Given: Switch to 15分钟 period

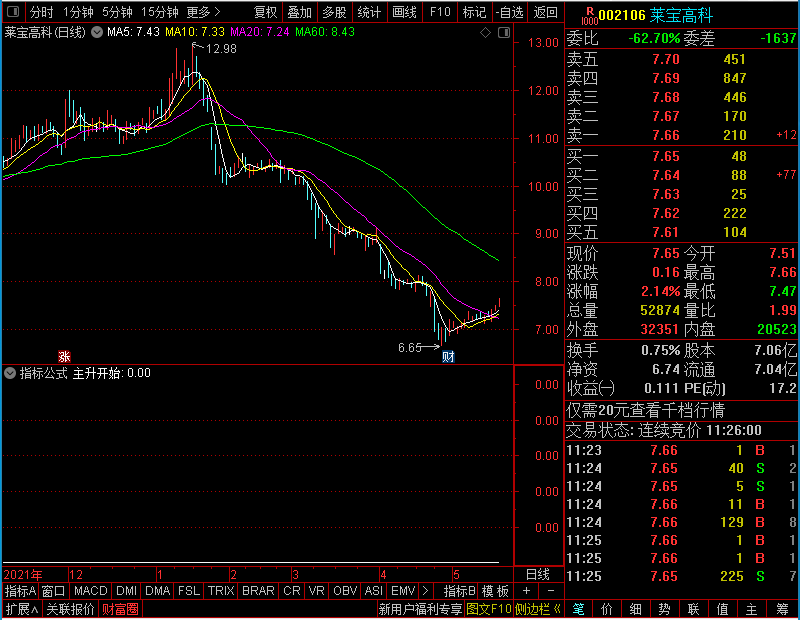Looking at the screenshot, I should (159, 12).
